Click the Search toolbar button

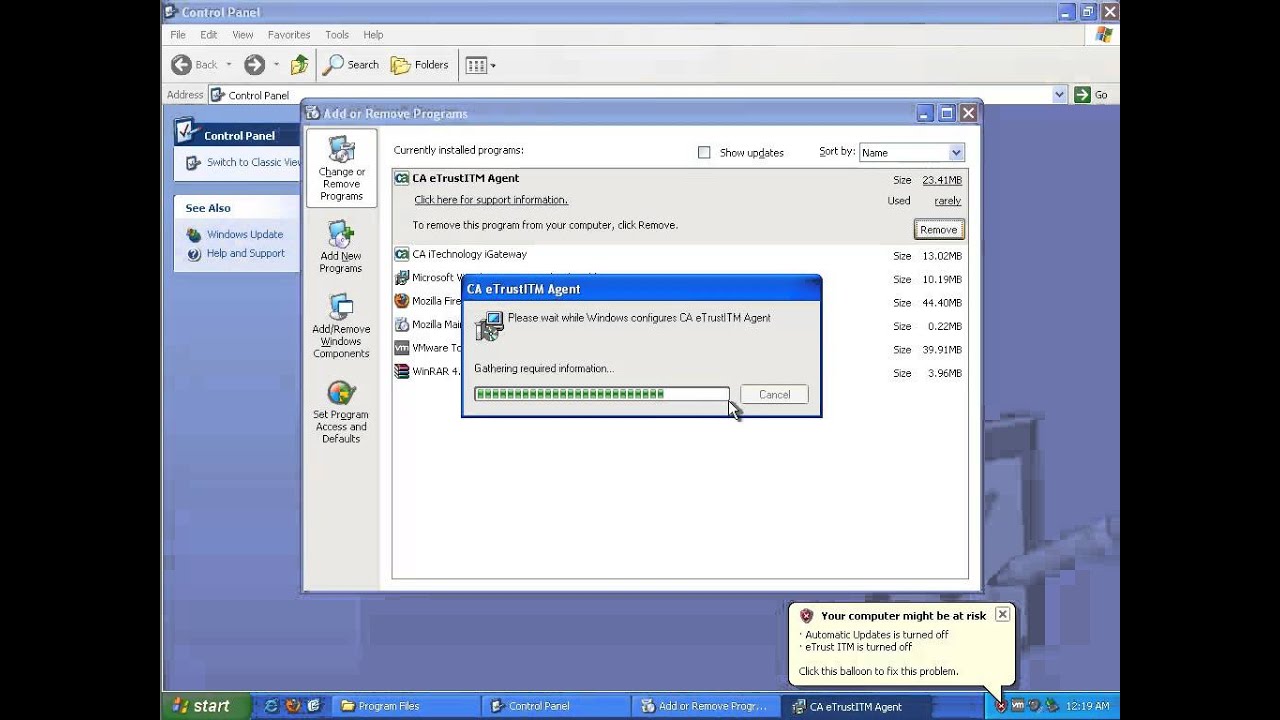(351, 65)
